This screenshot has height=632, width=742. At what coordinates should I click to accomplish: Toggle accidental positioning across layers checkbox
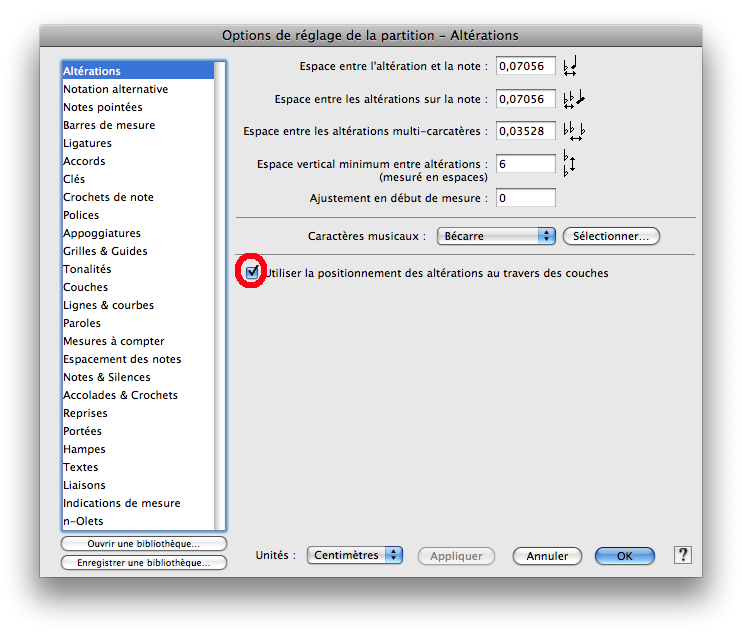[252, 272]
